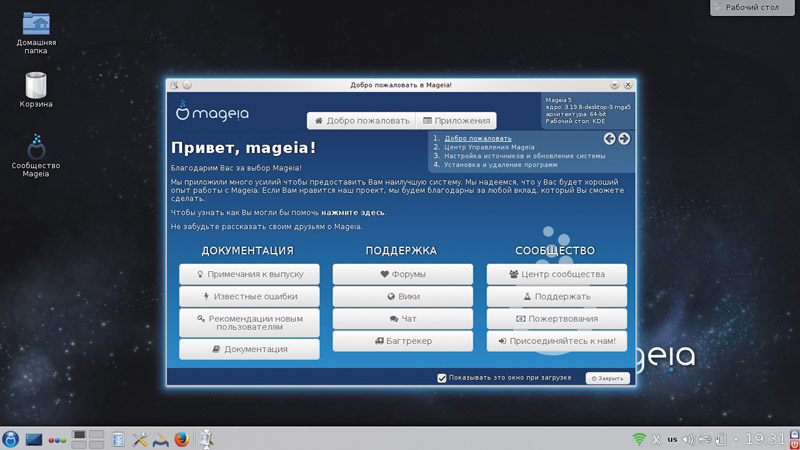Click the lock screen icon in the panel

click(794, 434)
